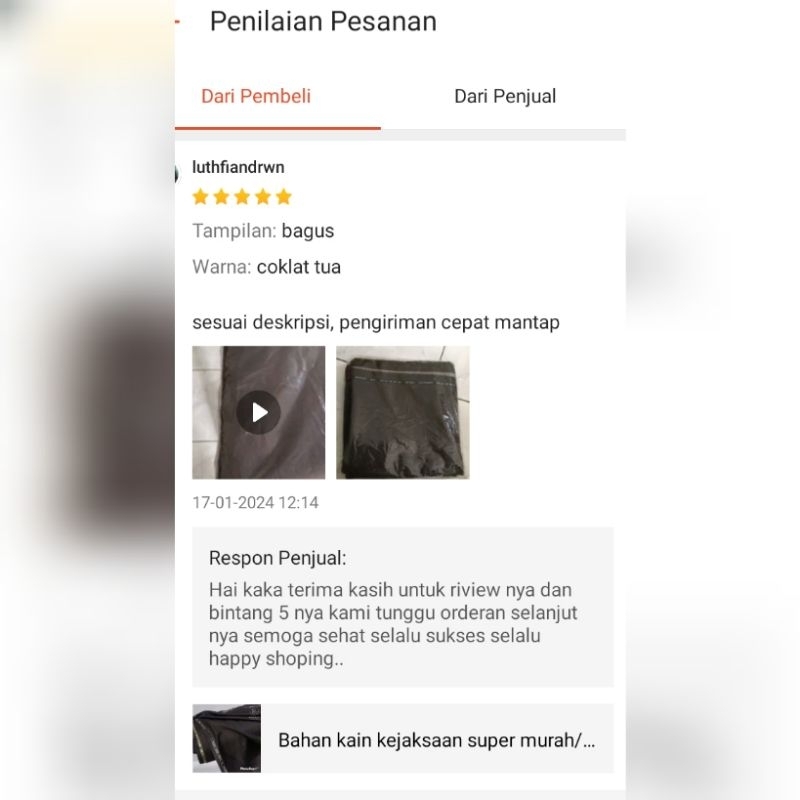Tap the back arrow beside Penilaian Pesanan
Image resolution: width=800 pixels, height=800 pixels.
point(178,21)
